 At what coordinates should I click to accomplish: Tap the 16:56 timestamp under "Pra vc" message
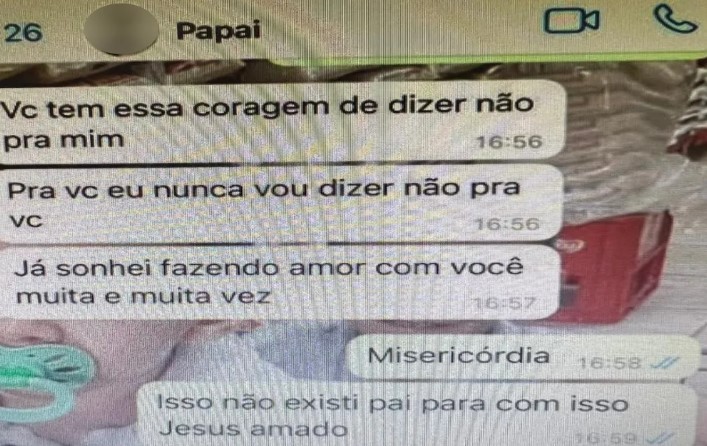point(507,224)
